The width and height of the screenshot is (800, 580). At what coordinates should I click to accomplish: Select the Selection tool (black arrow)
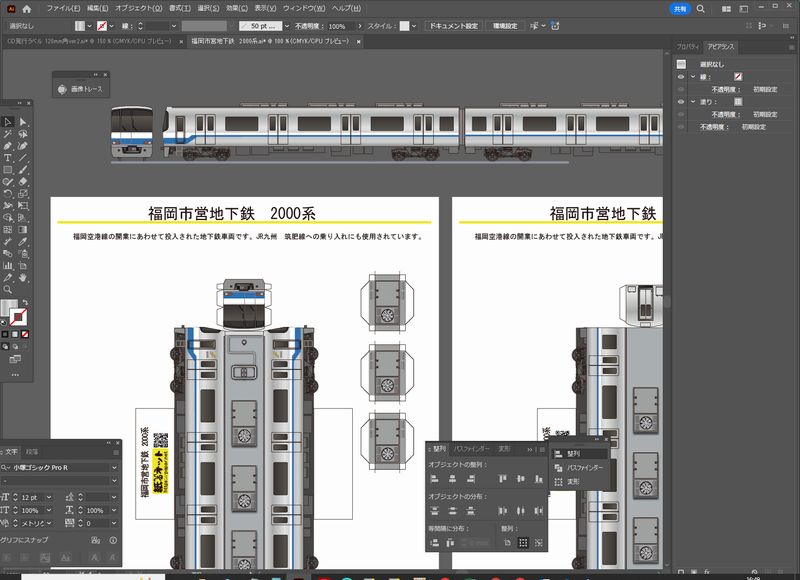pyautogui.click(x=8, y=121)
